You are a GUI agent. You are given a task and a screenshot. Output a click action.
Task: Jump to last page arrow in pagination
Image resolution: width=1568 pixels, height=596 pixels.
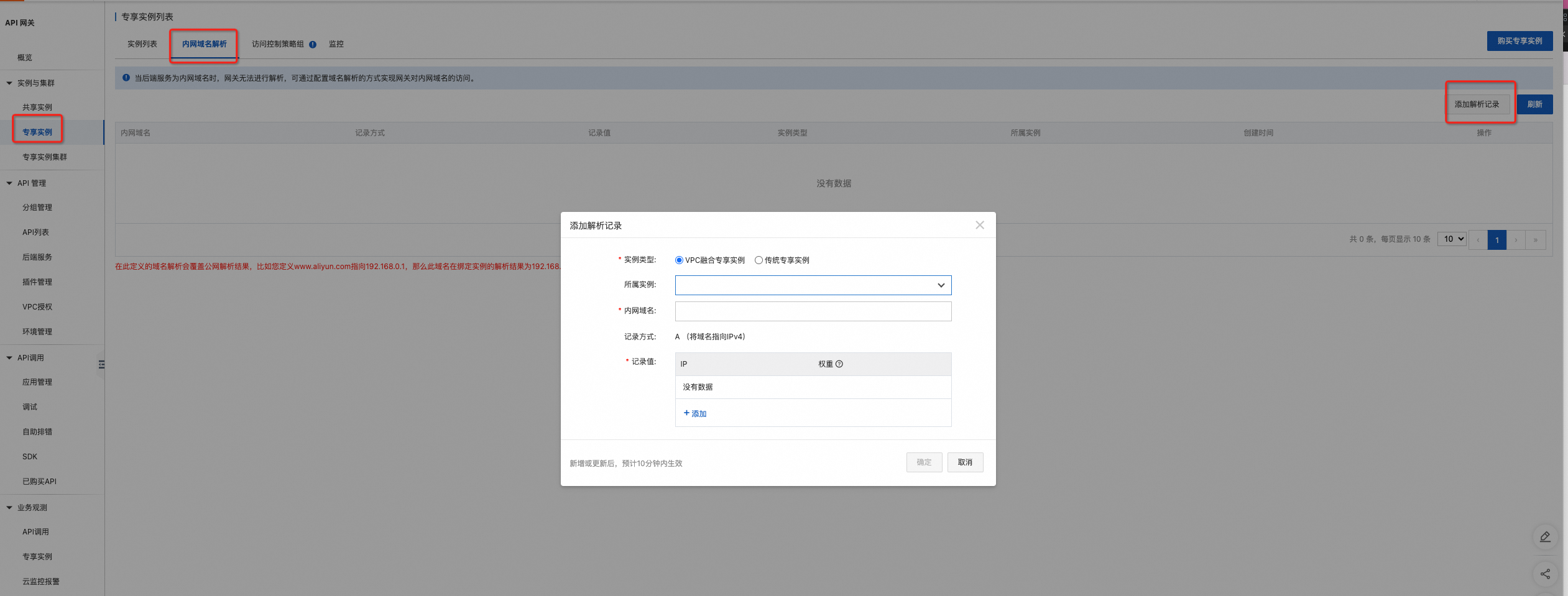pos(1536,240)
